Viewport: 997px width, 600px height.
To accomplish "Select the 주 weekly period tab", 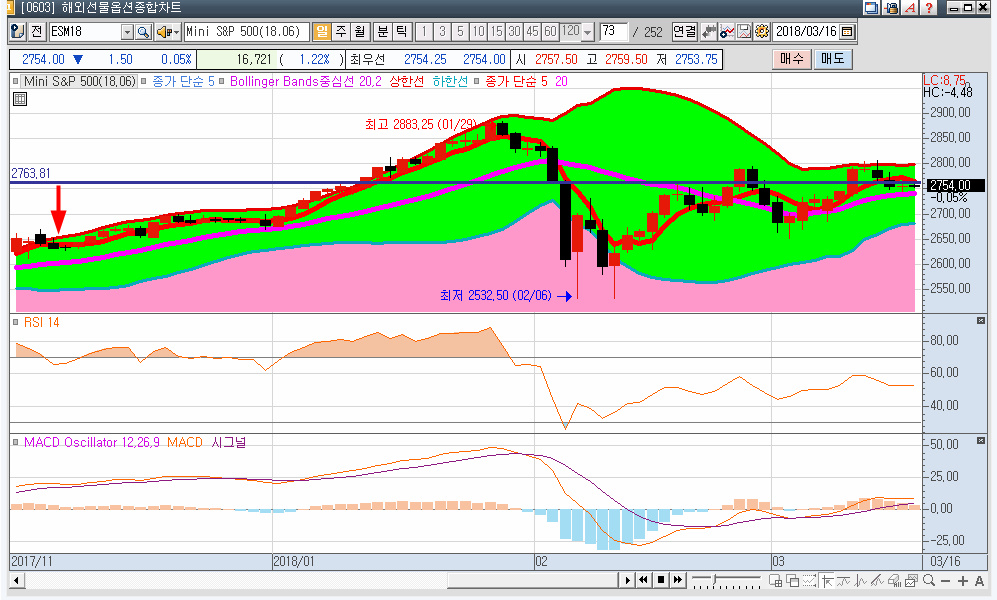I will coord(341,31).
